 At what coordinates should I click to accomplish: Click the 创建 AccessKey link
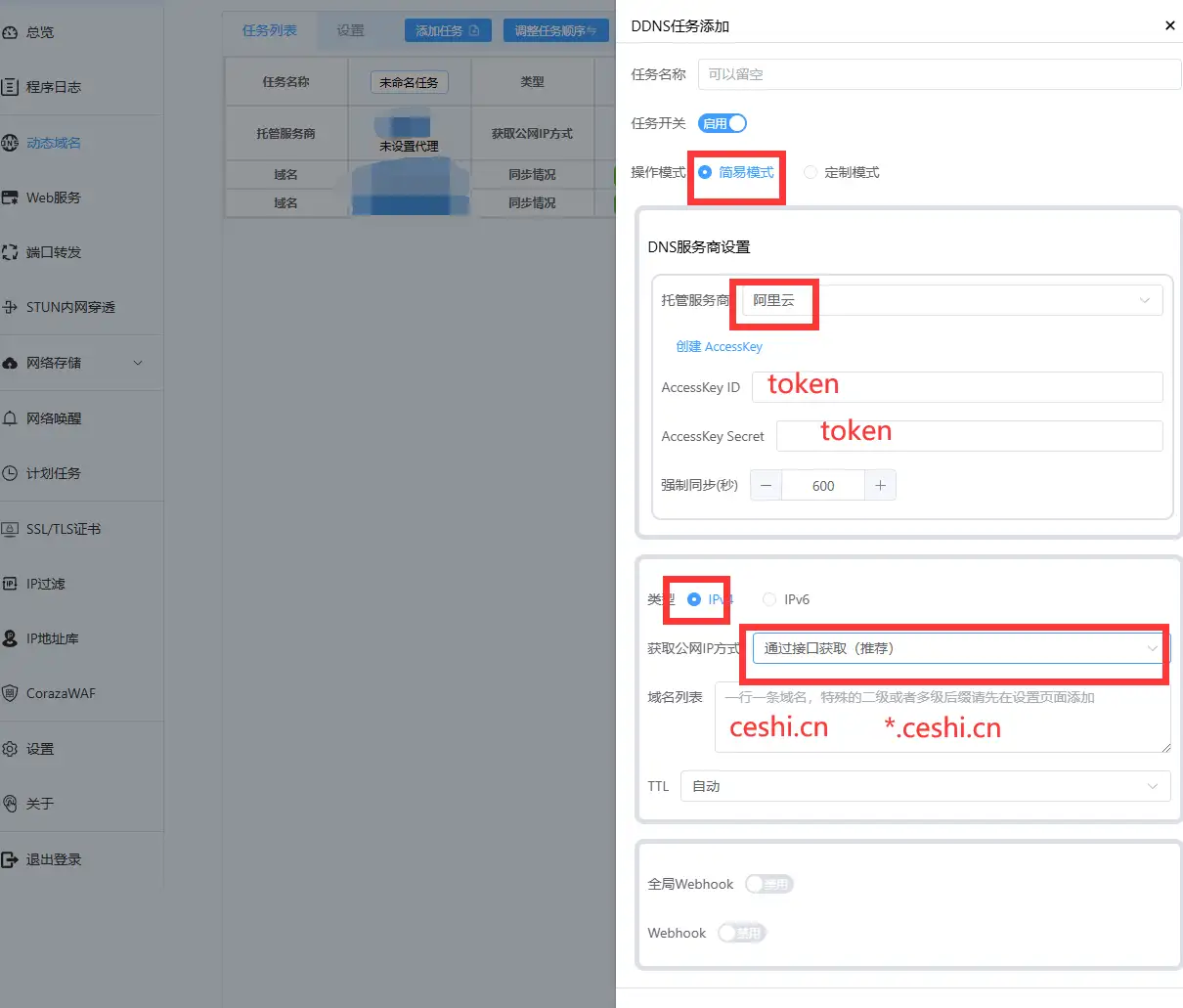(x=720, y=347)
